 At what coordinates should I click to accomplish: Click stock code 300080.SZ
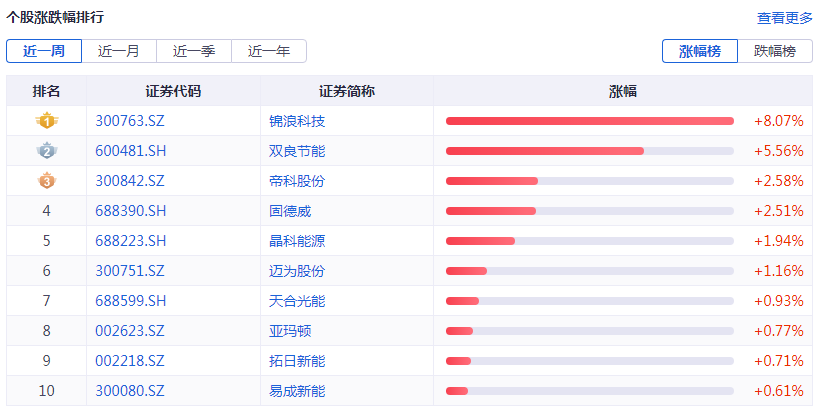pos(130,391)
